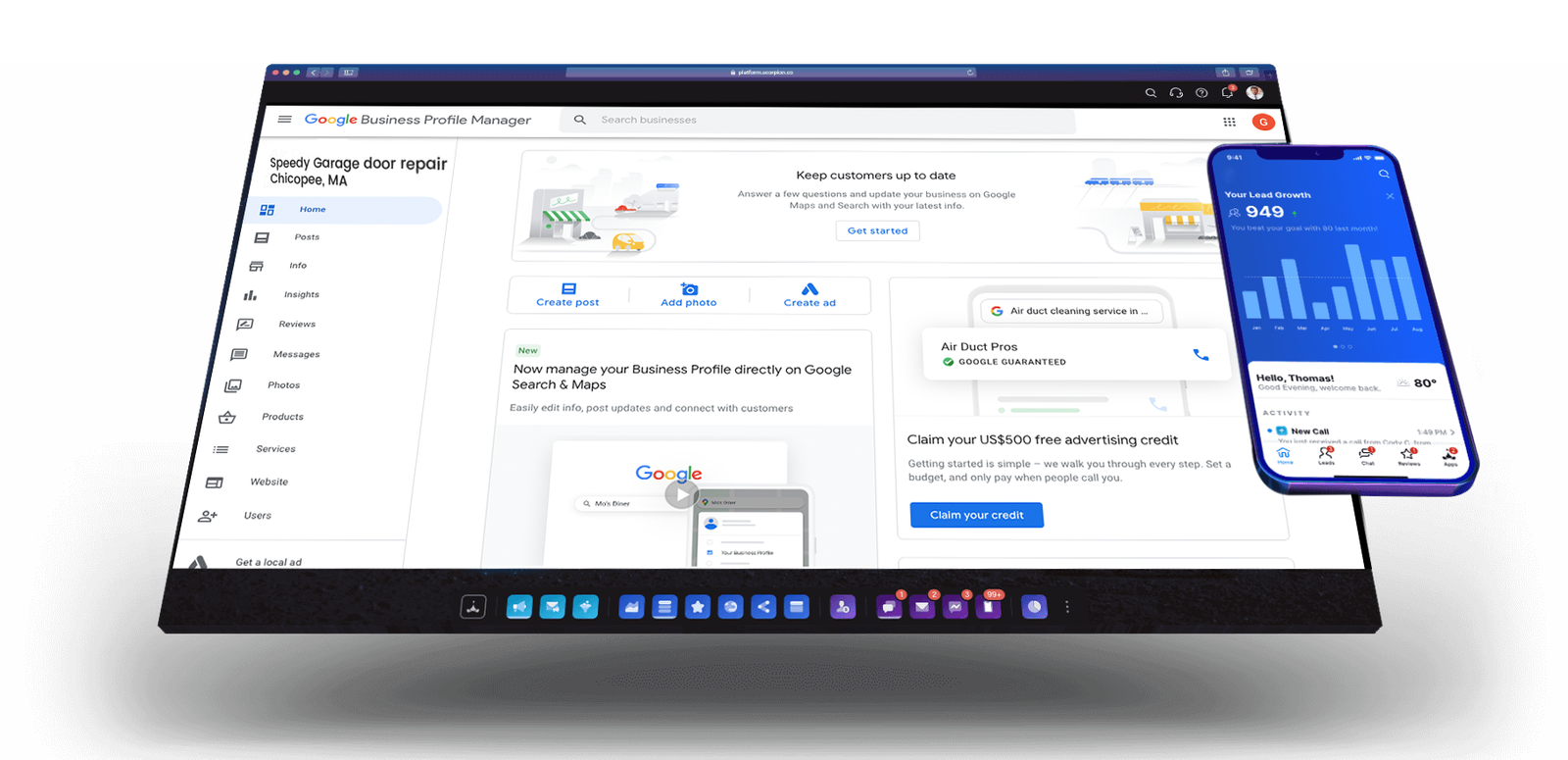1568x760 pixels.
Task: Click the Claim your credit button
Action: pos(977,515)
